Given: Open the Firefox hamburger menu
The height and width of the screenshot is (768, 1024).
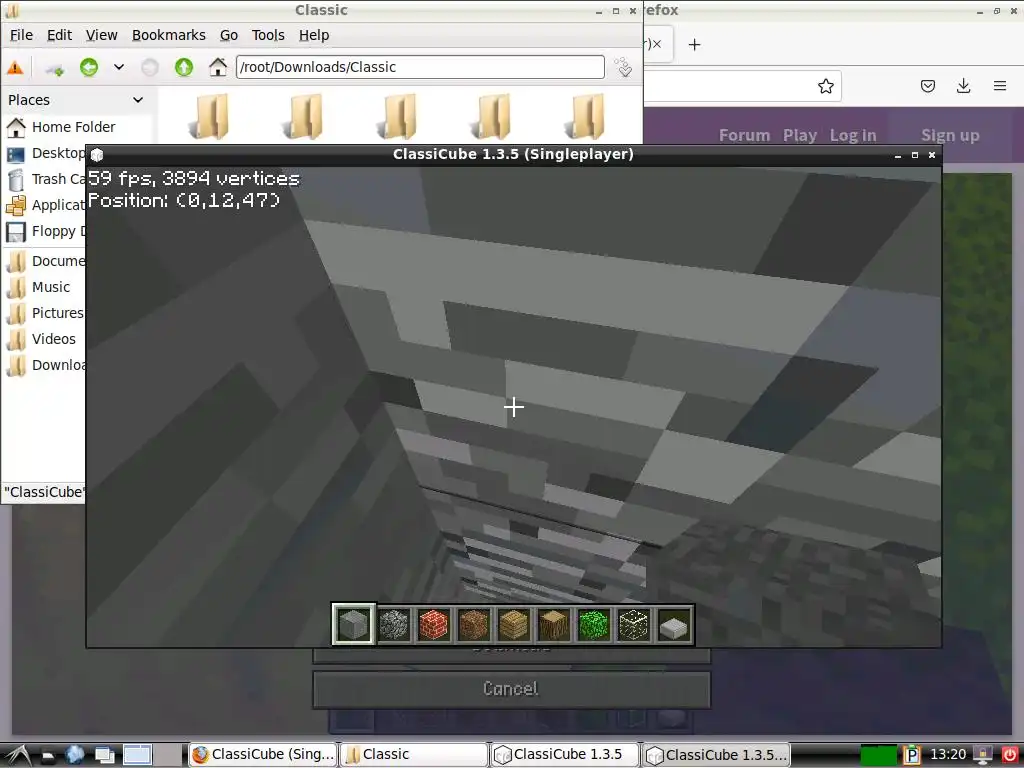Looking at the screenshot, I should coord(1000,86).
